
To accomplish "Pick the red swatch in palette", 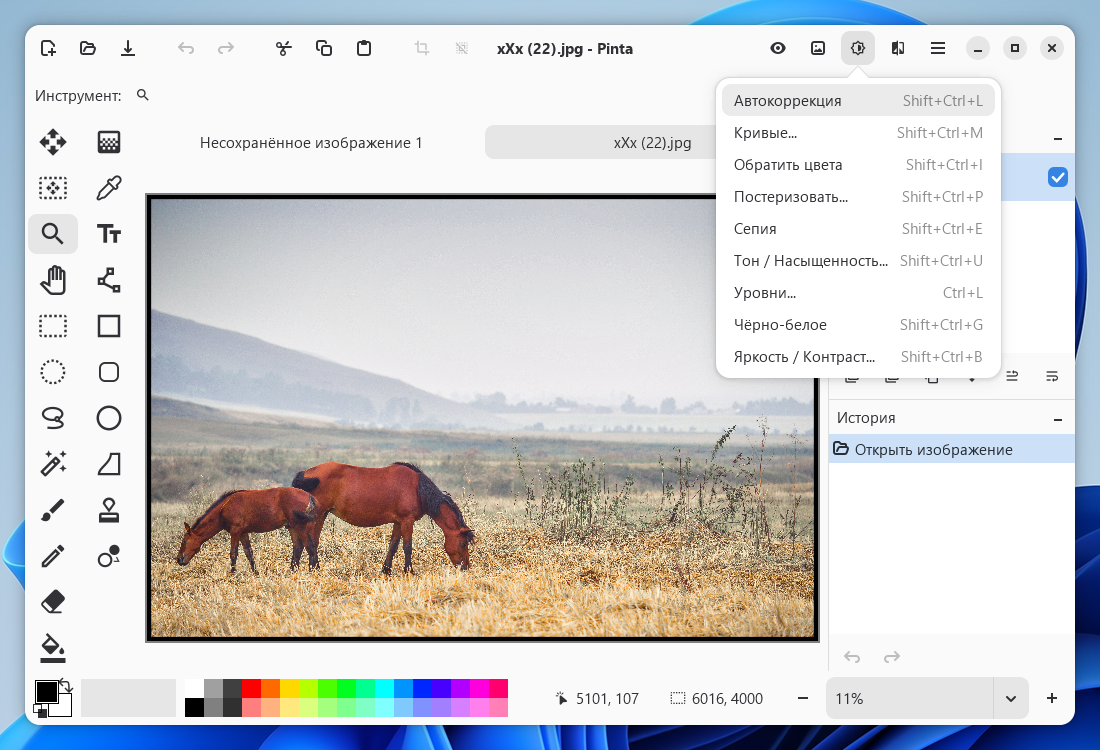I will (x=252, y=688).
